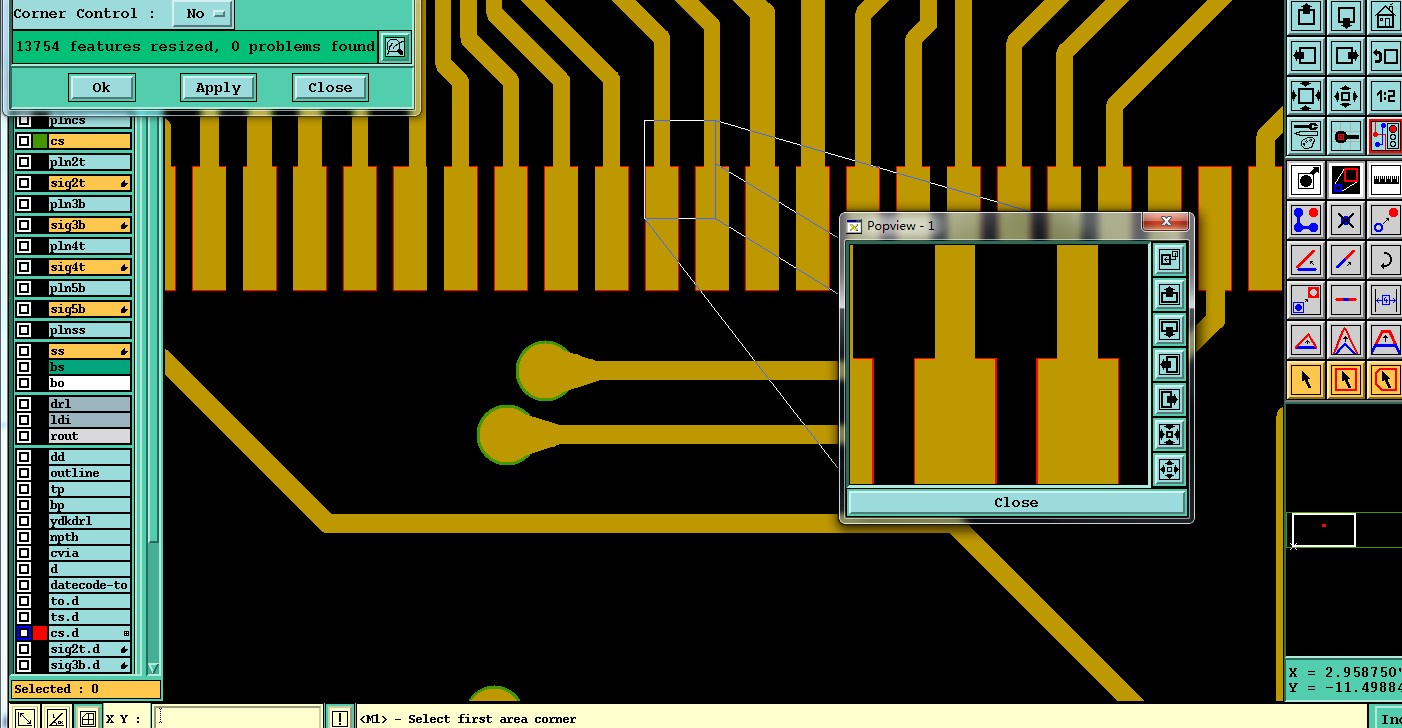Toggle display checkbox for drl layer
Image resolution: width=1402 pixels, height=728 pixels.
pyautogui.click(x=24, y=404)
